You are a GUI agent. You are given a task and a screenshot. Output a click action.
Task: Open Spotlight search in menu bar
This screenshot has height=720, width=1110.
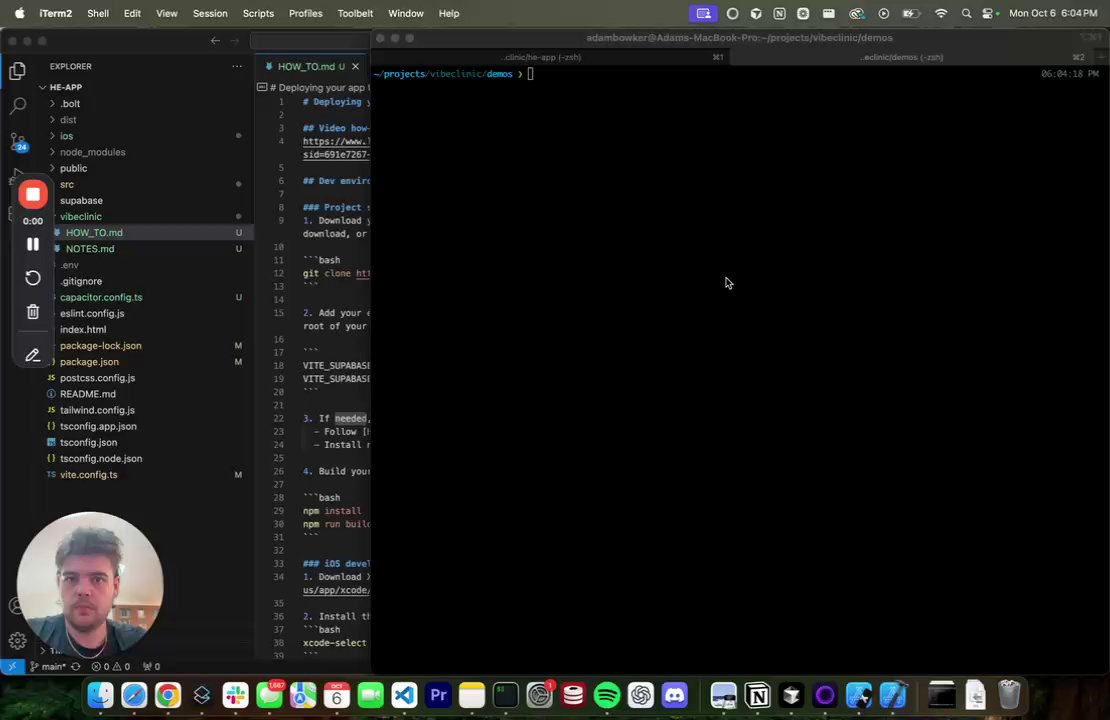[x=966, y=13]
